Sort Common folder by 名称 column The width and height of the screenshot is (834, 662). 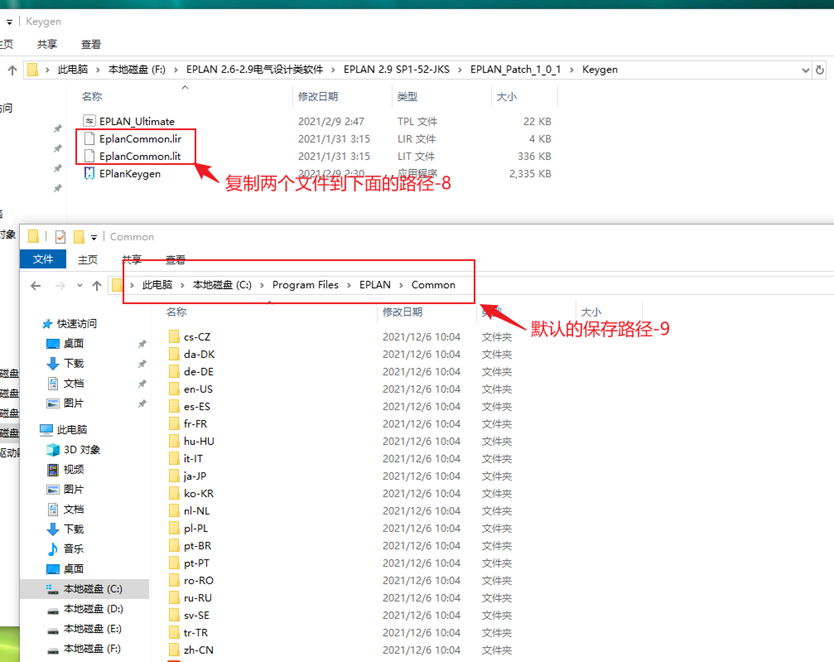(177, 312)
